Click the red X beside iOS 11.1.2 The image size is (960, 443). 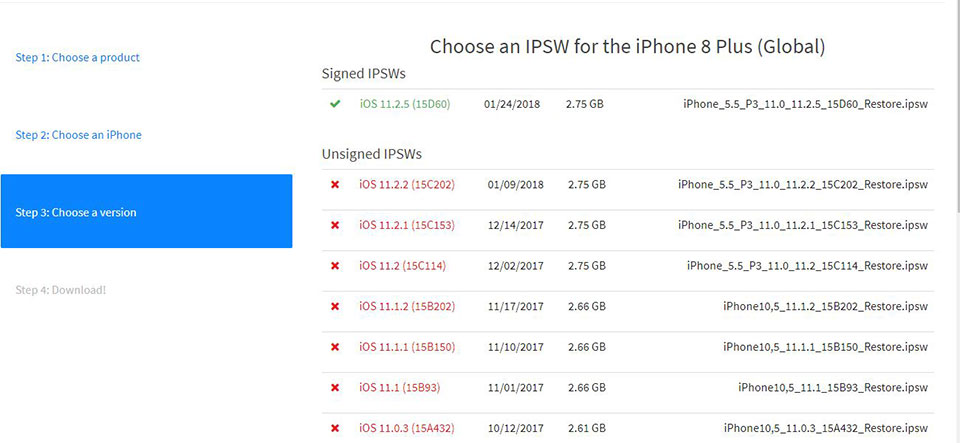pyautogui.click(x=335, y=306)
